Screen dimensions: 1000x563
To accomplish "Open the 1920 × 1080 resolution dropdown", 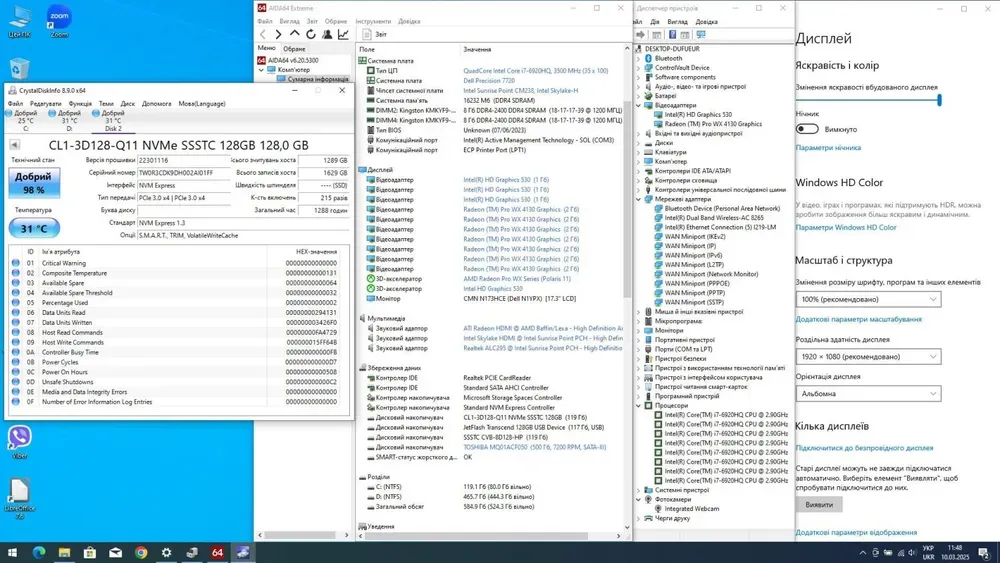I will 868,357.
